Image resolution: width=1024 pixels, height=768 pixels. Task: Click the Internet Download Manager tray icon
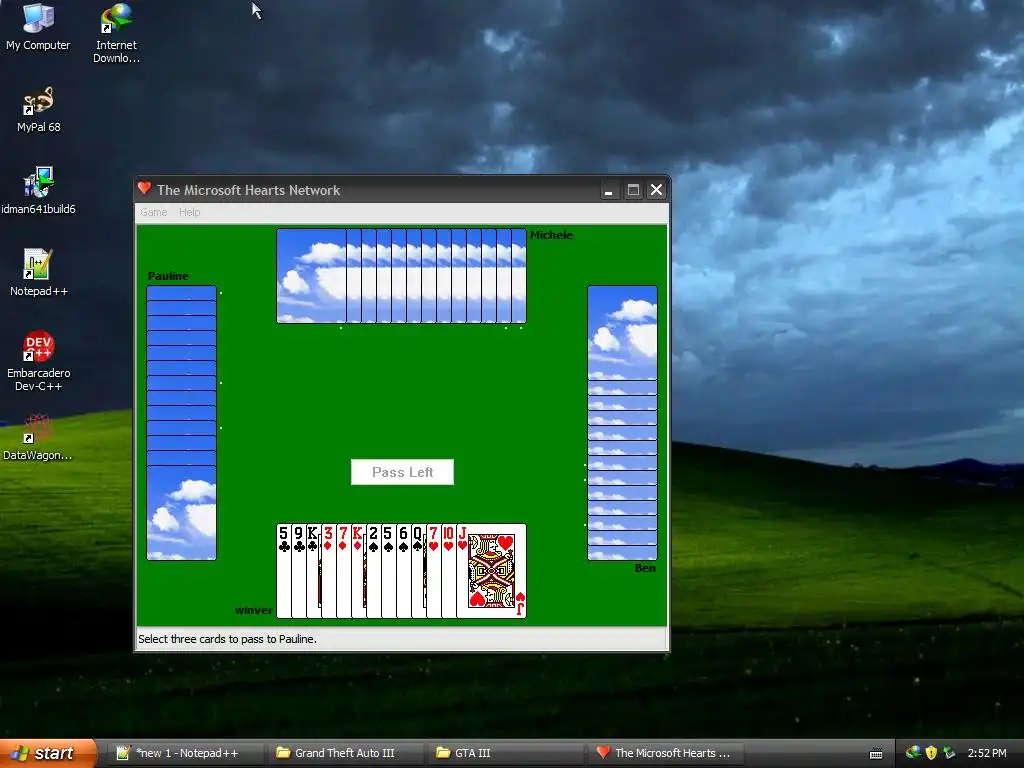[914, 753]
